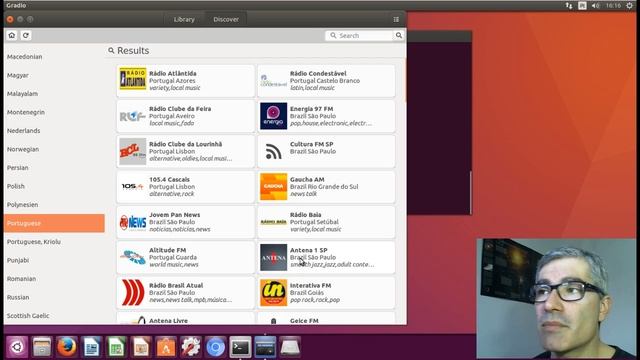Viewport: 640px width, 360px height.
Task: Select Magyar in language list
Action: click(54, 75)
